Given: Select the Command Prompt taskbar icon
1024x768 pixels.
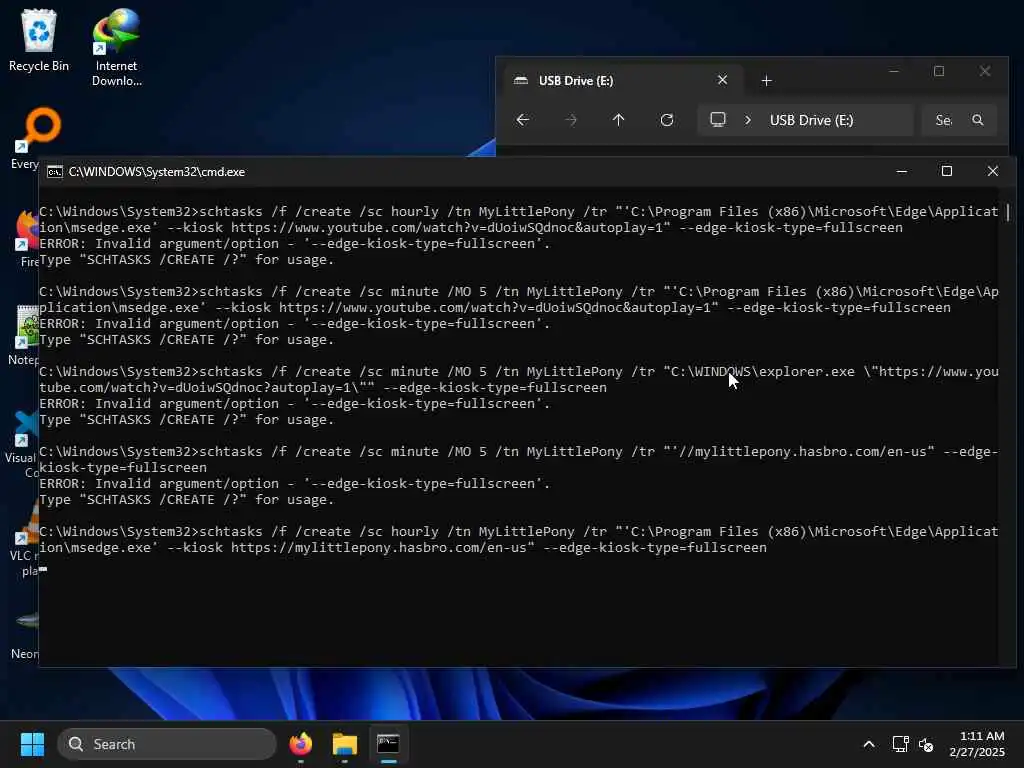Looking at the screenshot, I should tap(388, 744).
